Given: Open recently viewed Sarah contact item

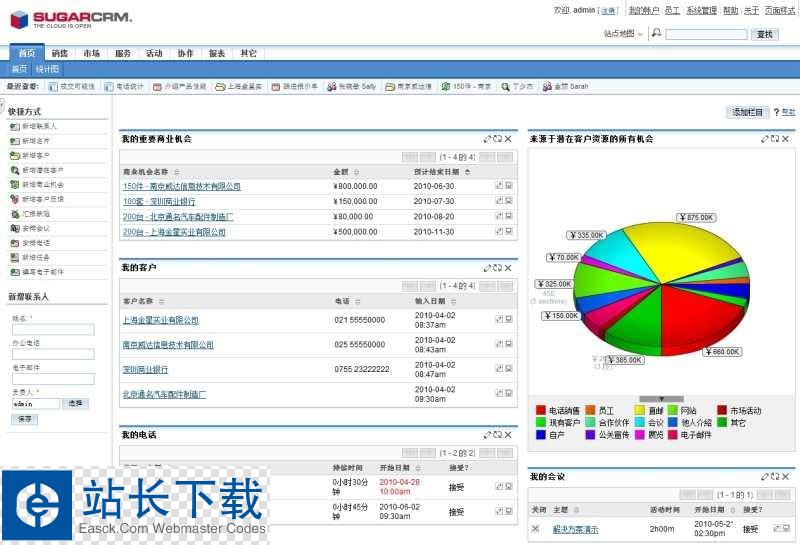Looking at the screenshot, I should (x=565, y=87).
